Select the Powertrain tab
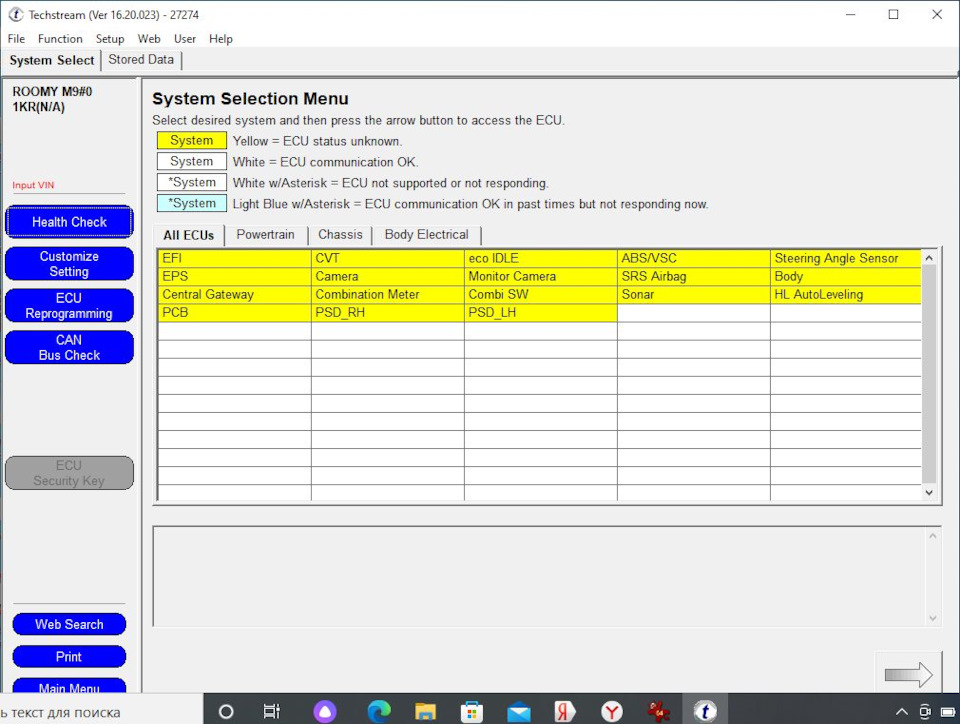This screenshot has width=960, height=724. coord(265,234)
